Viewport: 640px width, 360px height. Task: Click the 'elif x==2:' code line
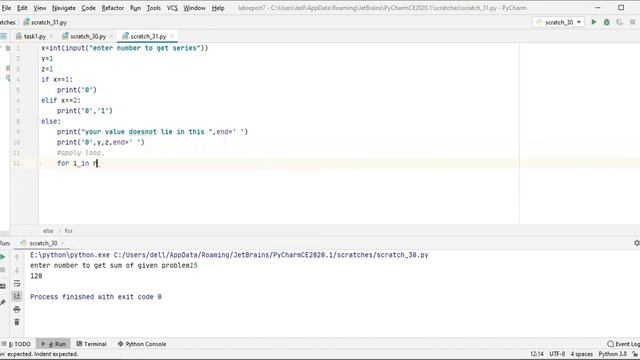click(61, 100)
